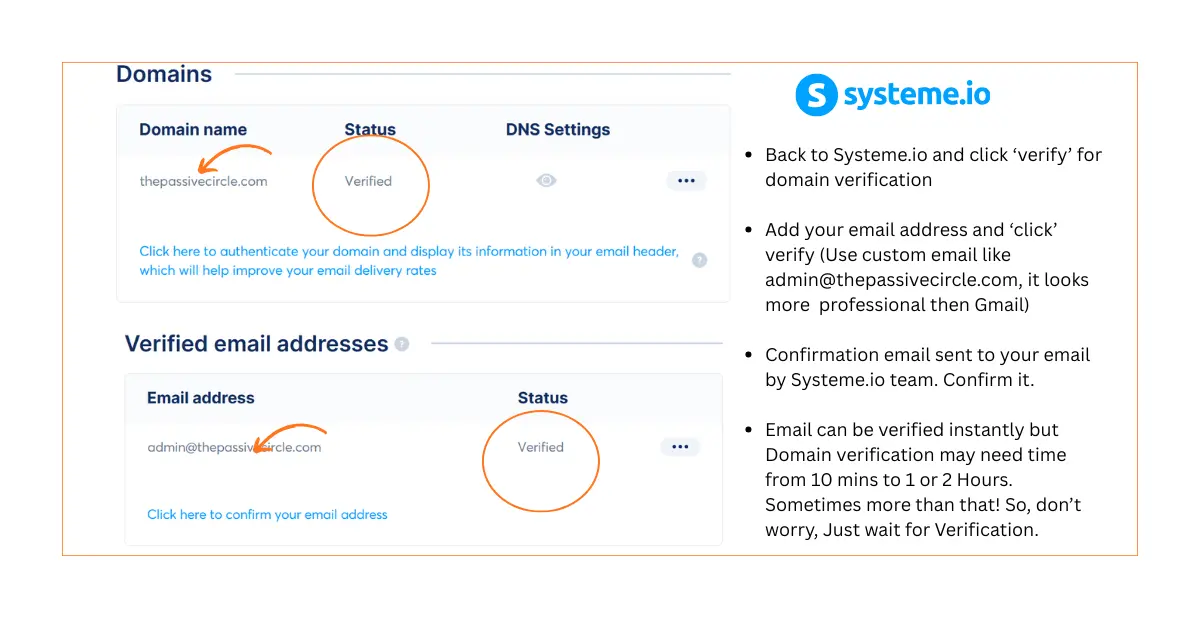Click the Verified status of the domain
The height and width of the screenshot is (618, 1200).
point(368,181)
